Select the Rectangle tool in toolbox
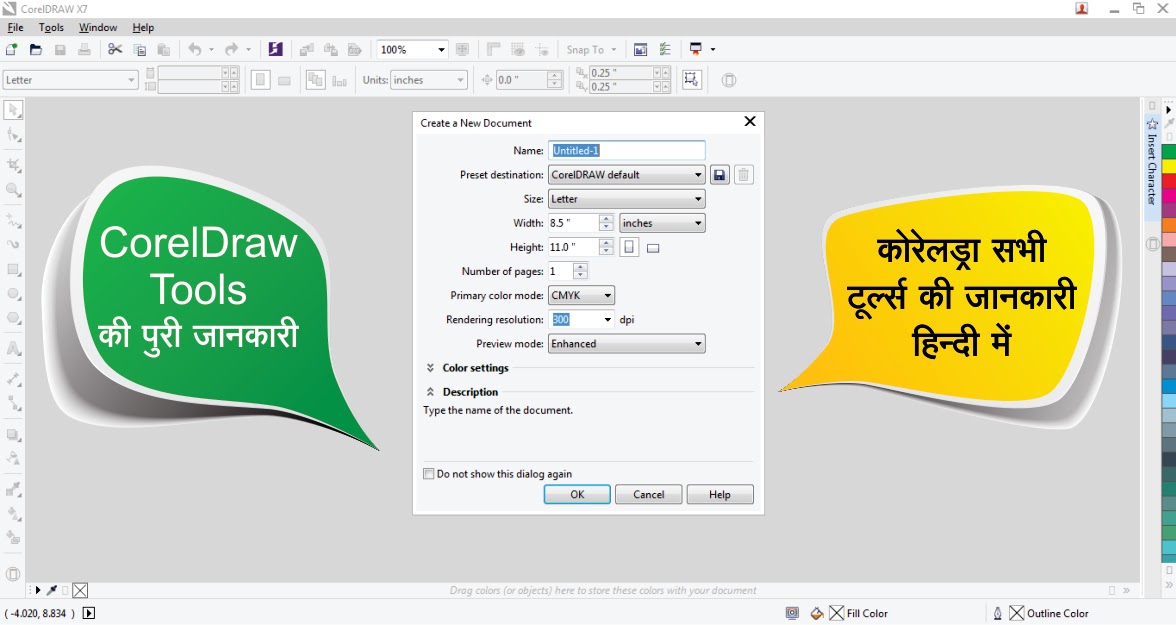The width and height of the screenshot is (1176, 625). 14,269
